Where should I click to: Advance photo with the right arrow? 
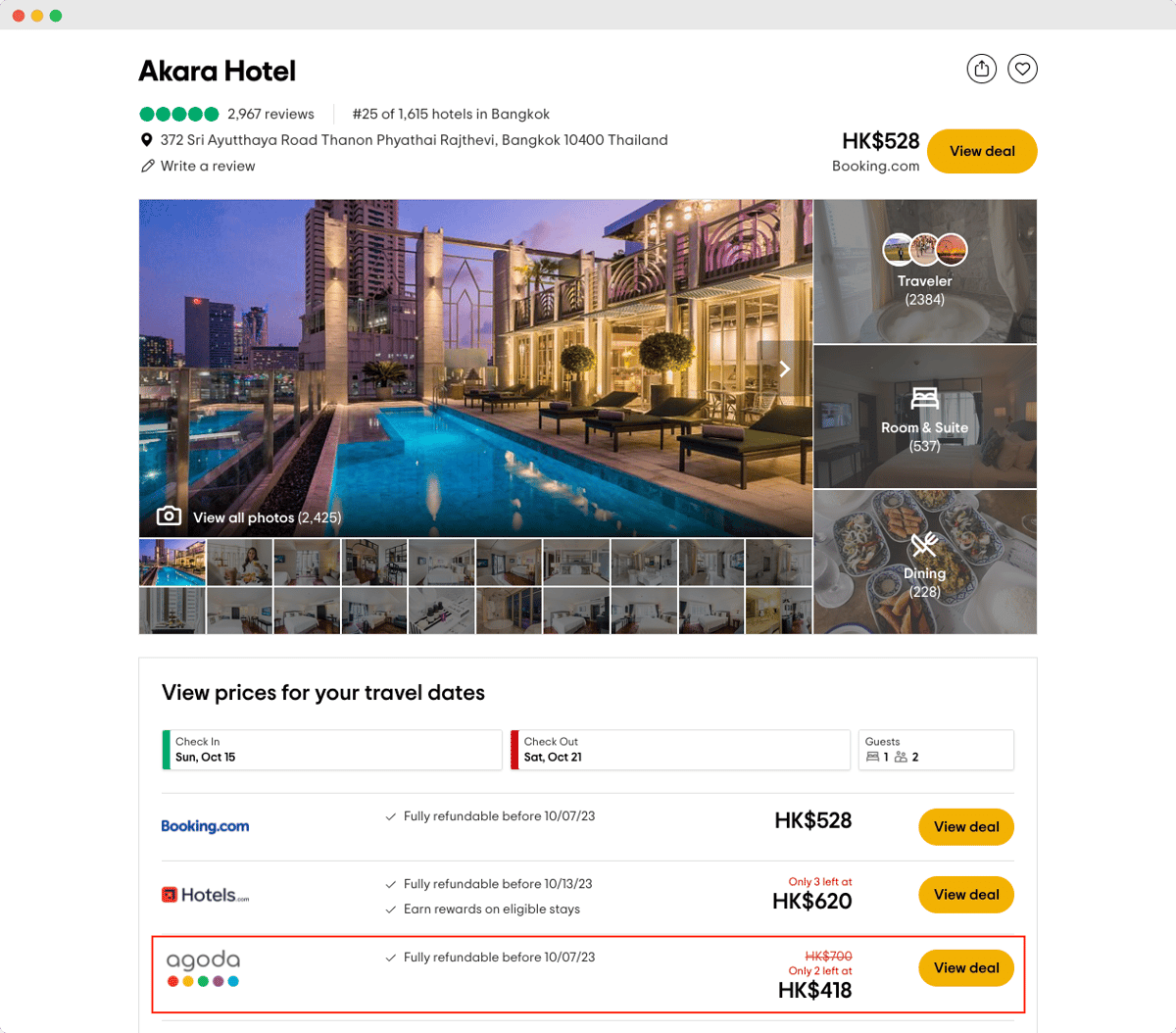coord(784,369)
